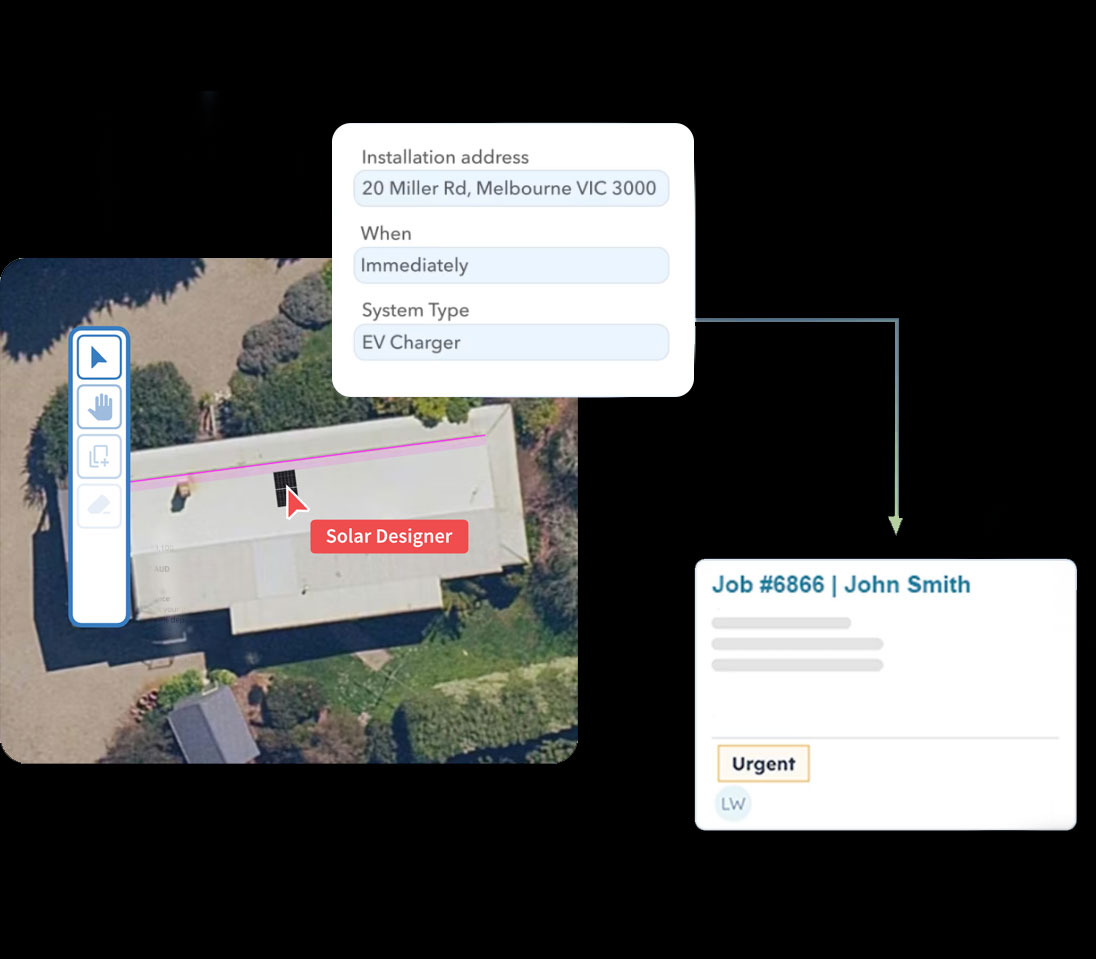Open the When dropdown showing Immediately
Viewport: 1096px width, 959px height.
[x=511, y=266]
